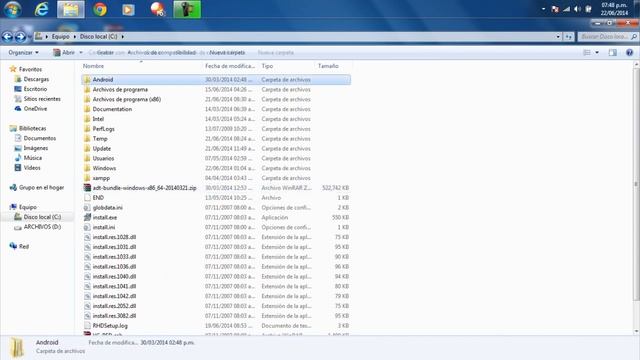Expand the arrow after Disco local (C:) breadcrumb
This screenshot has height=360, width=640.
coord(122,37)
